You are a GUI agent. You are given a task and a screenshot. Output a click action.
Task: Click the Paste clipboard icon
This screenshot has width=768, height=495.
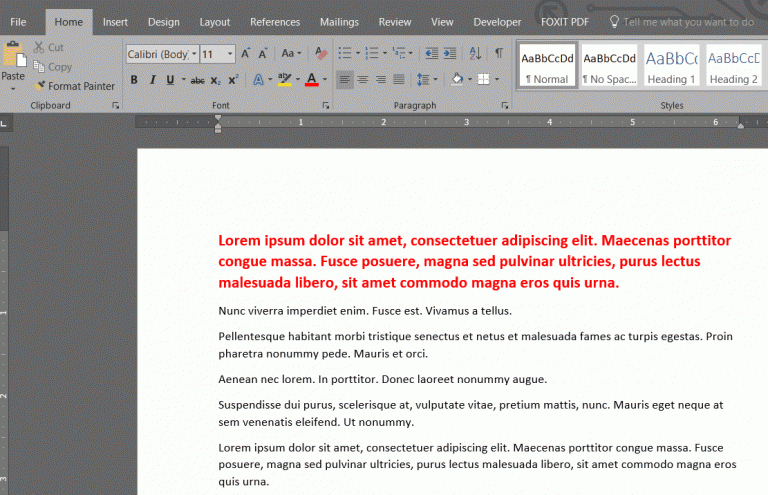pyautogui.click(x=14, y=55)
